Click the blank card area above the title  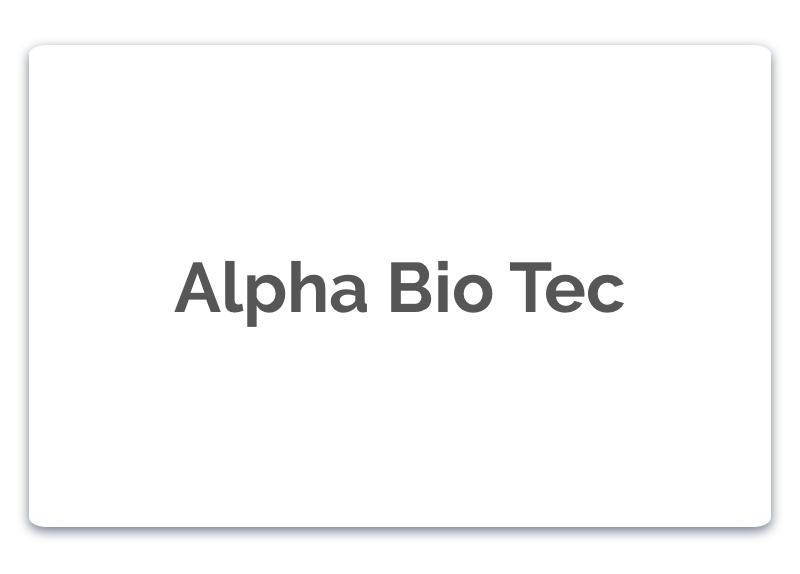click(x=400, y=150)
